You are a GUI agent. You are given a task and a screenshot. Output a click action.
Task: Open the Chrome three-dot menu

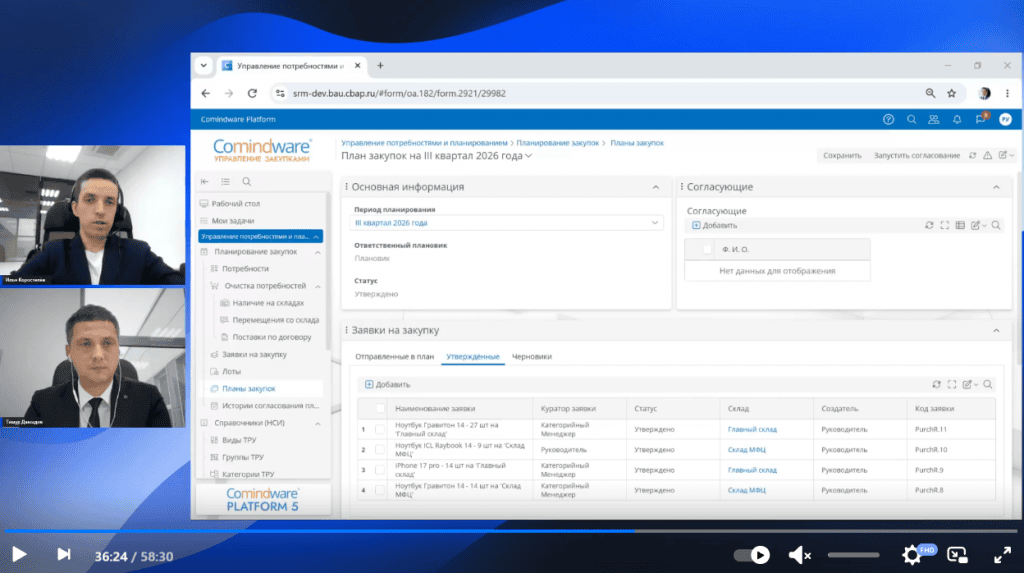point(1007,93)
